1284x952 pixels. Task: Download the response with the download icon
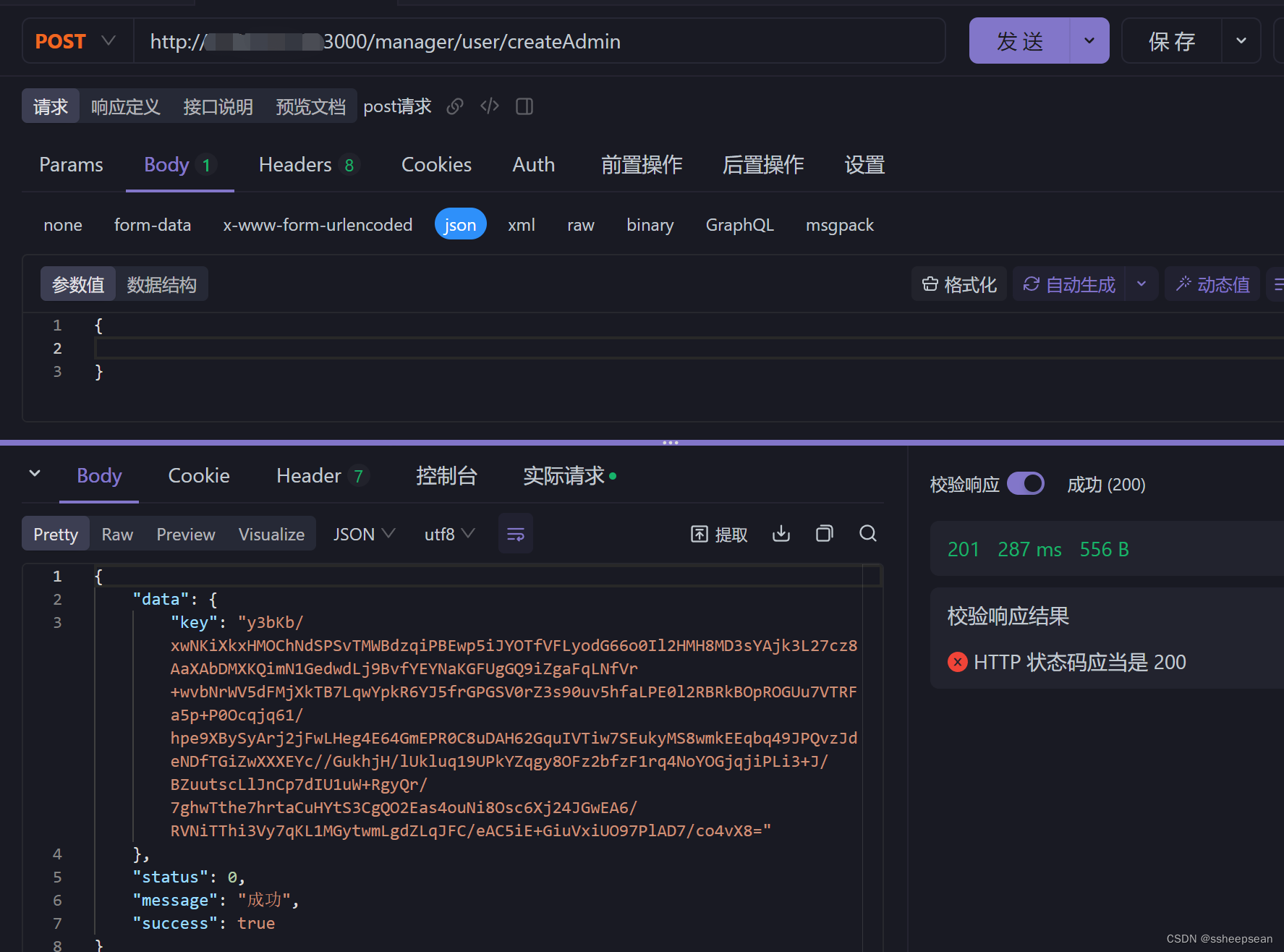[x=781, y=534]
